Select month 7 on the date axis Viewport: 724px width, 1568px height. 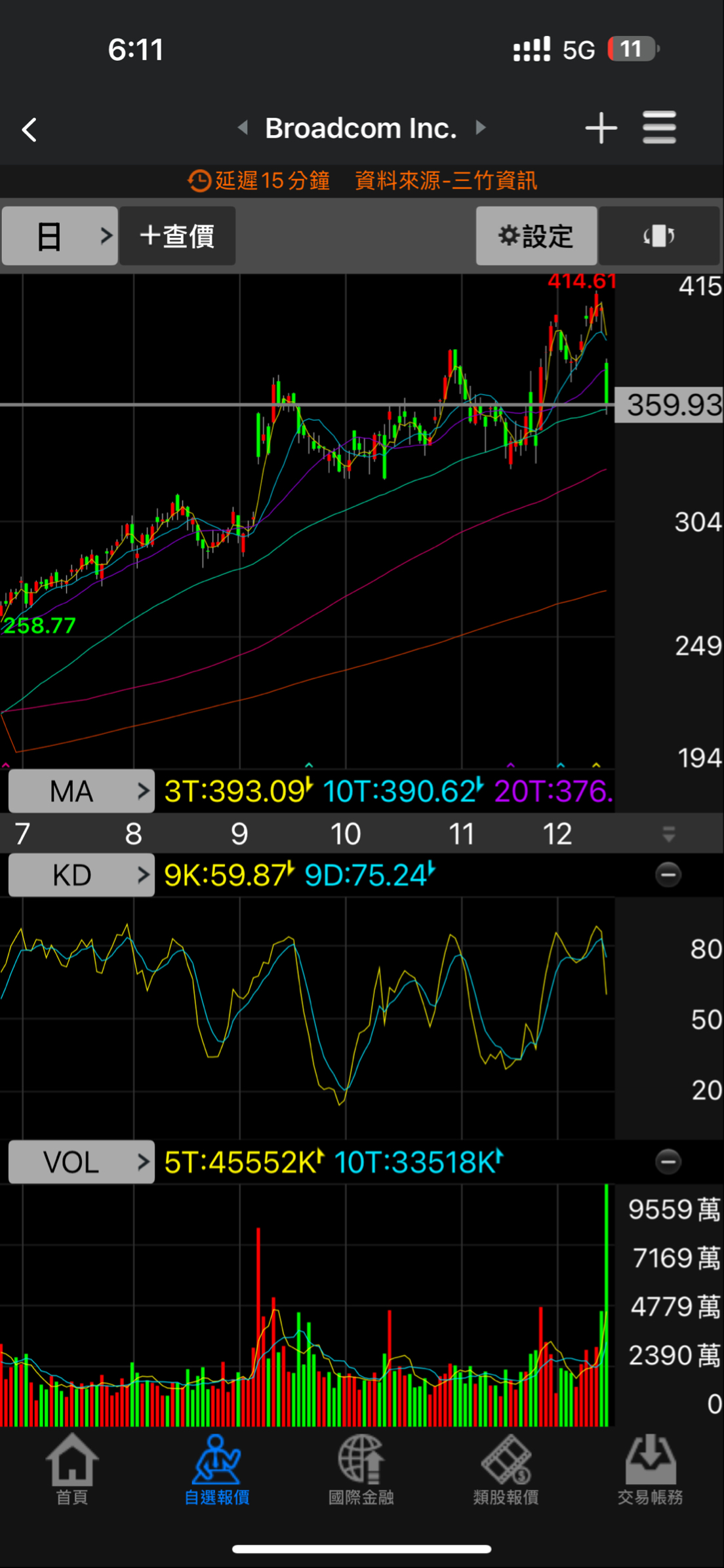tap(22, 834)
